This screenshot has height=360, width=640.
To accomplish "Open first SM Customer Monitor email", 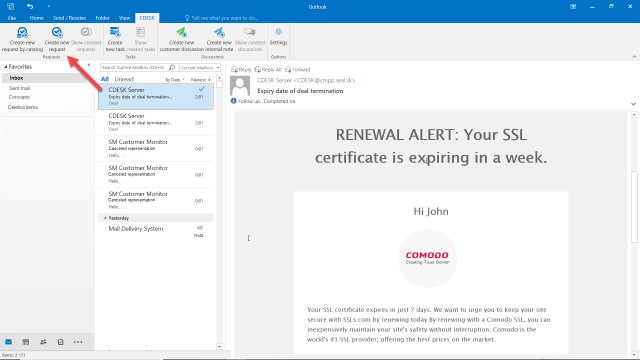I will click(x=156, y=149).
